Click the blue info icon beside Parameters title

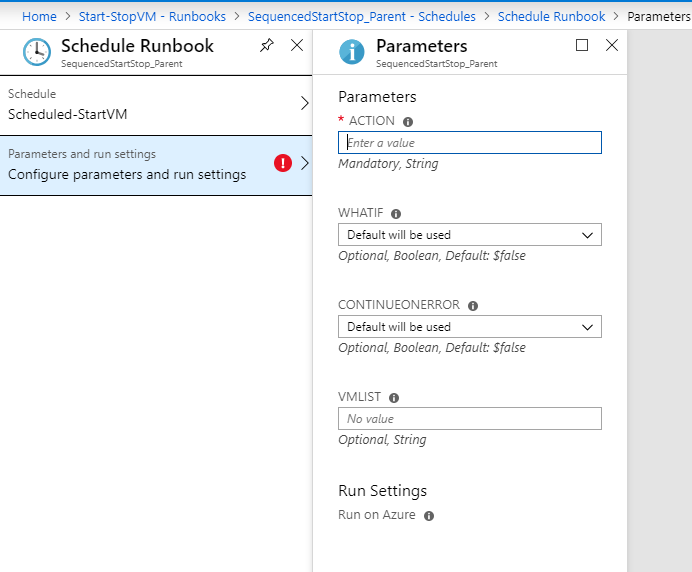[x=352, y=52]
